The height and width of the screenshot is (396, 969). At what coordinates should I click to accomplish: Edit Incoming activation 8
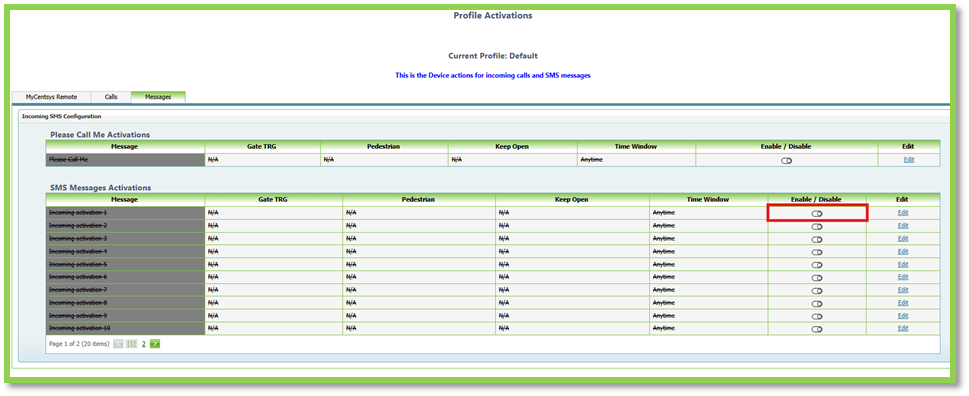(x=903, y=303)
